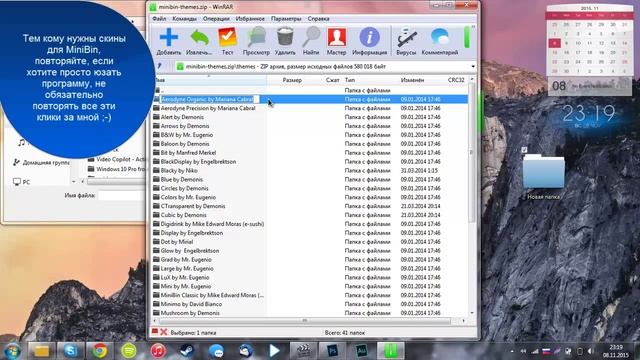Select Digidrink by Mike Edward Moras folder
The height and width of the screenshot is (360, 640).
tap(310, 224)
